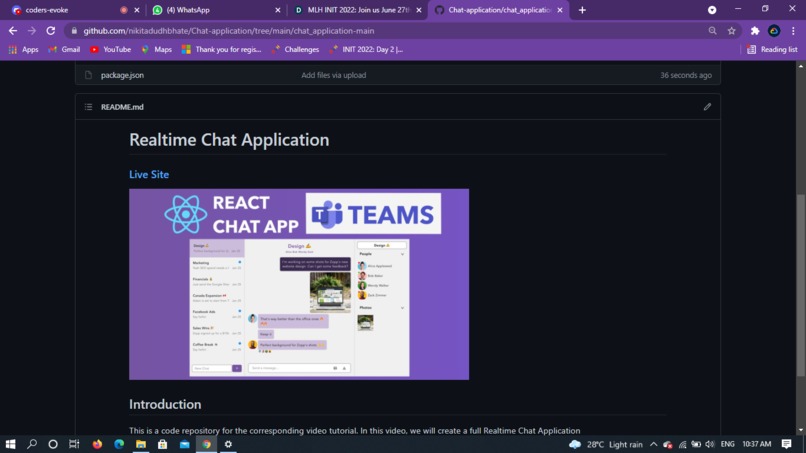
Task: Click the battery icon in the tray
Action: click(696, 444)
